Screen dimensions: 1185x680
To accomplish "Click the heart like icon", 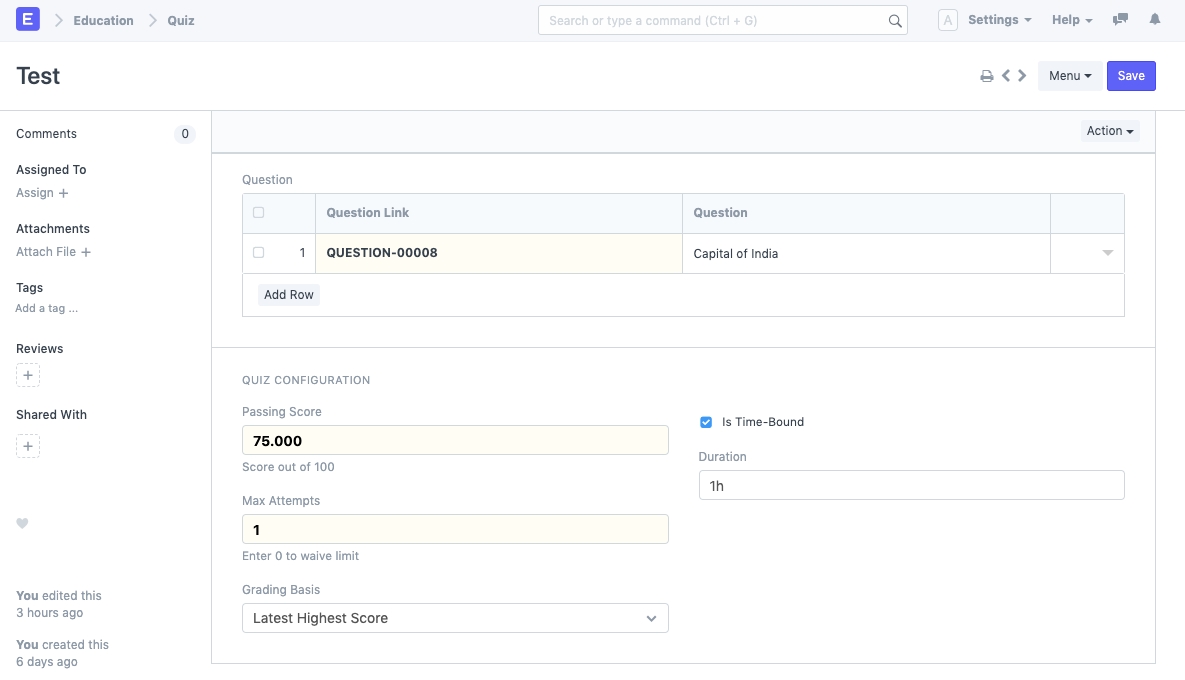I will [22, 523].
